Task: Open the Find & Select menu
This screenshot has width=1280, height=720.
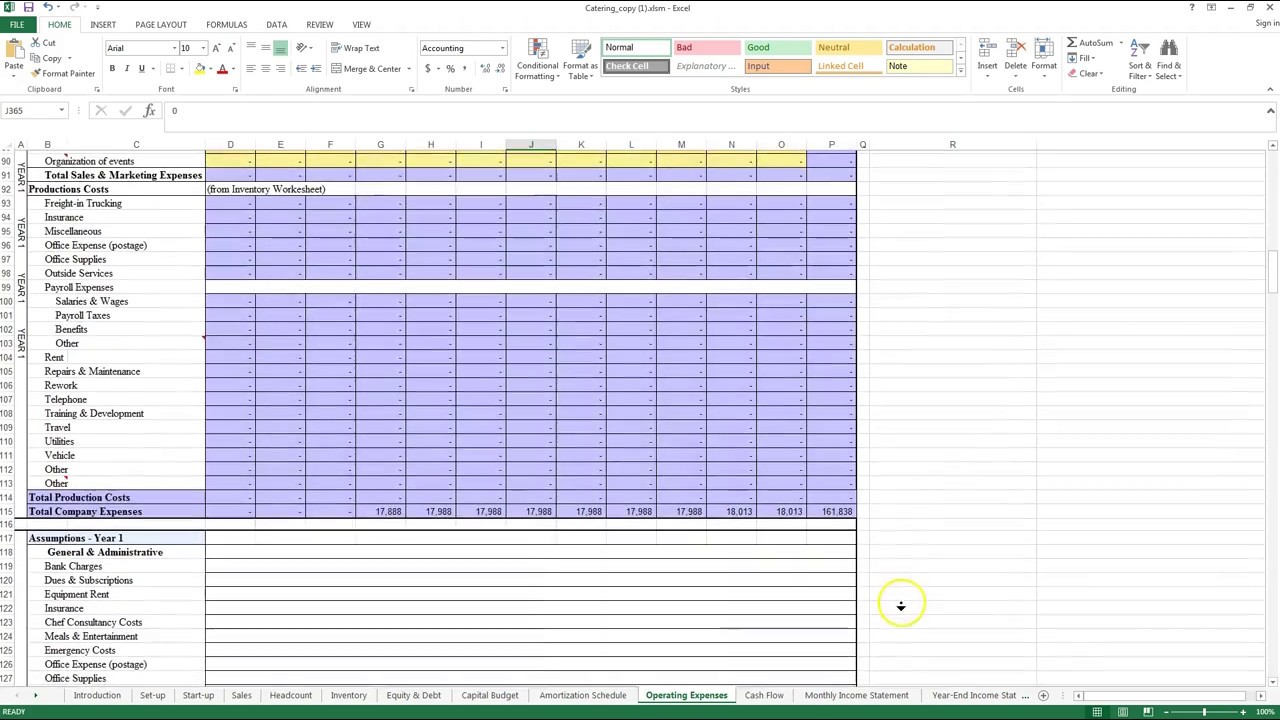Action: point(1169,60)
